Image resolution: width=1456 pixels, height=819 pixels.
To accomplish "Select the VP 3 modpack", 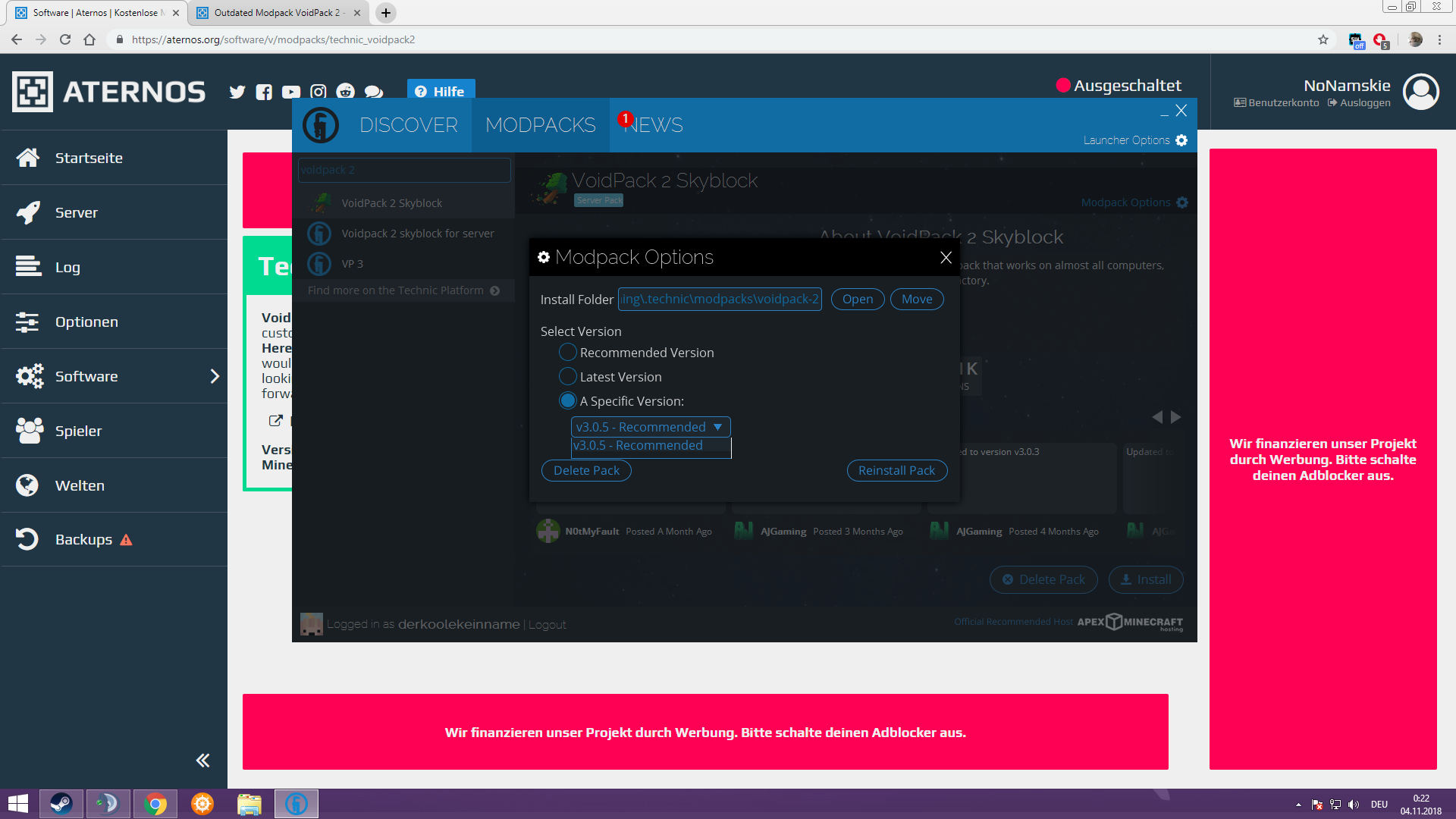I will tap(403, 264).
